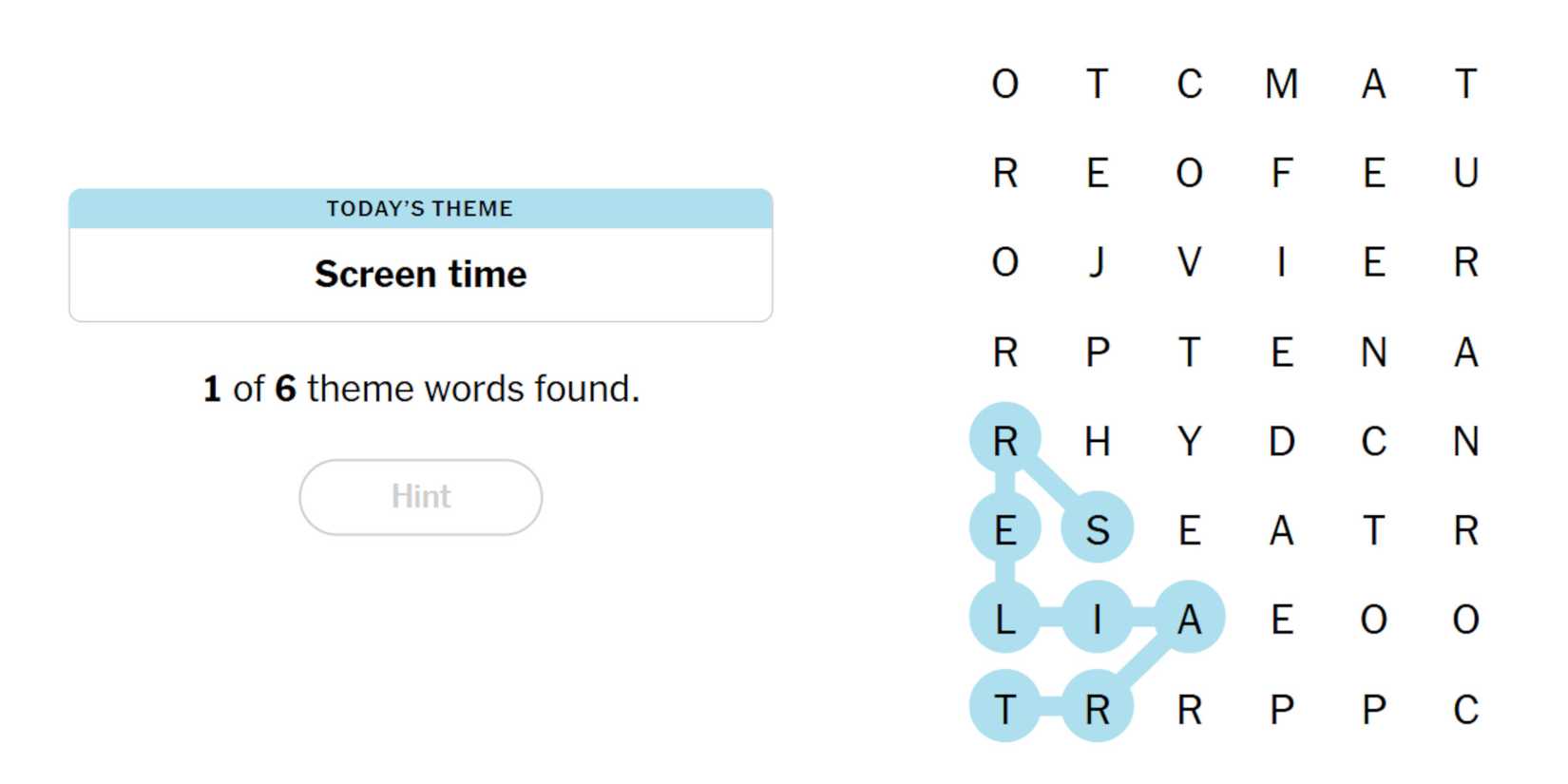Pick the letter U tile
The image size is (1568, 784).
coord(1465,174)
